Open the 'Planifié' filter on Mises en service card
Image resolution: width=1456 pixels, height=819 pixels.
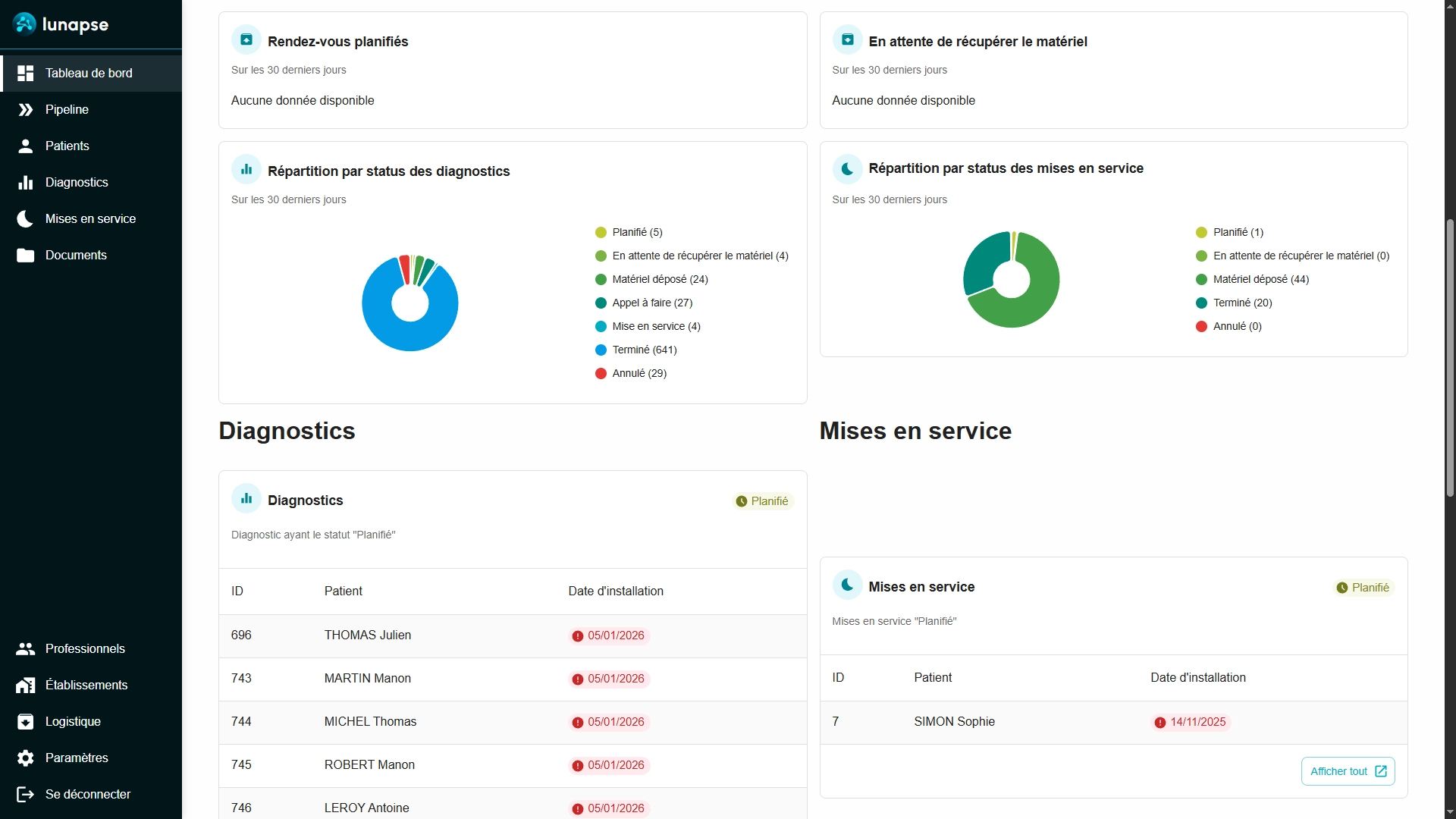pyautogui.click(x=1362, y=587)
